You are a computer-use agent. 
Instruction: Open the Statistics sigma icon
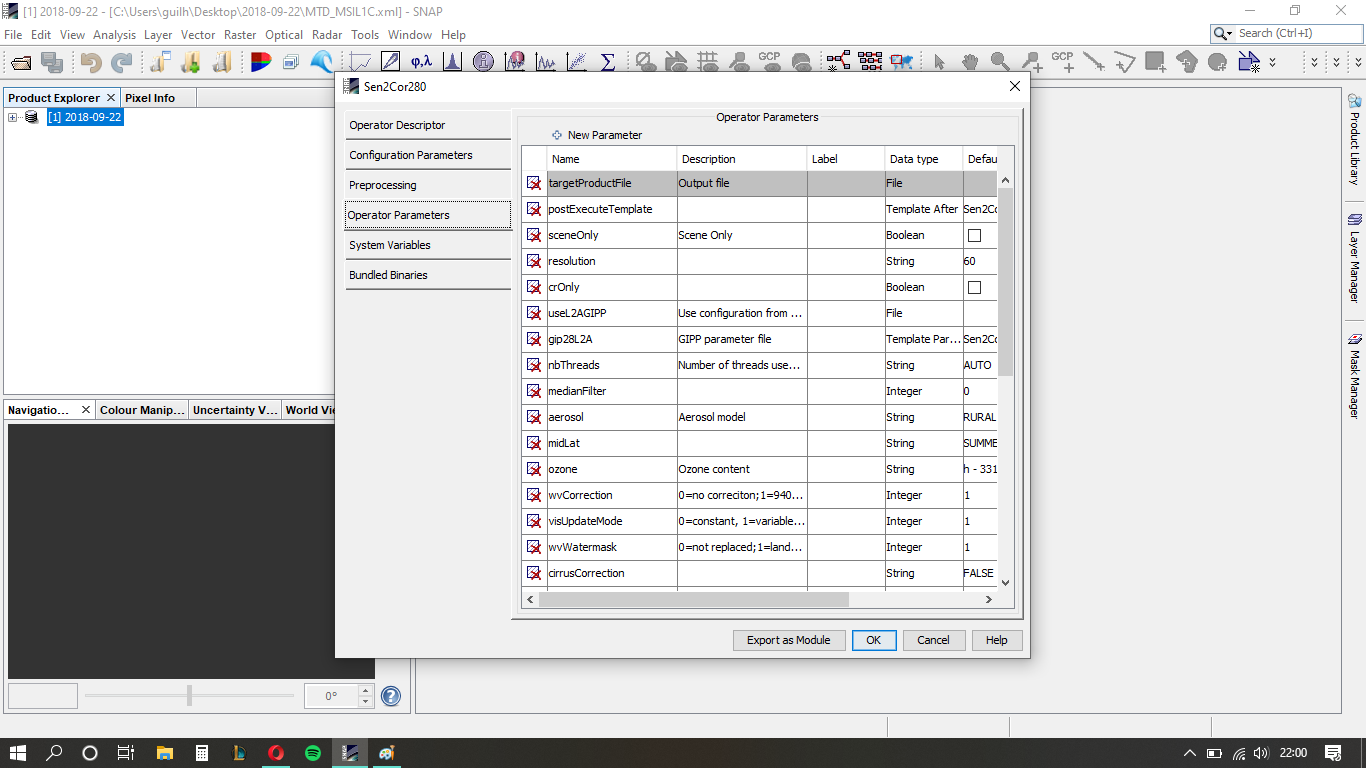[x=607, y=62]
